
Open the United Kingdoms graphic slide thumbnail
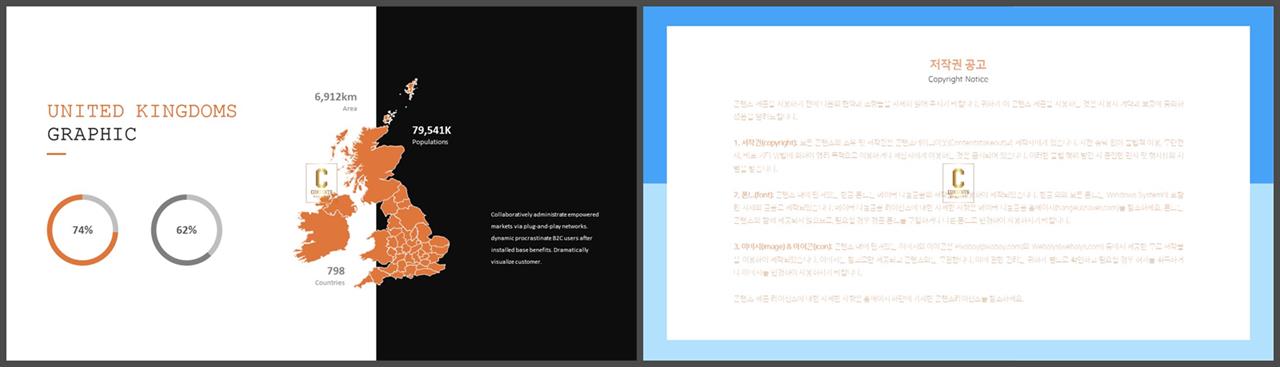click(322, 183)
